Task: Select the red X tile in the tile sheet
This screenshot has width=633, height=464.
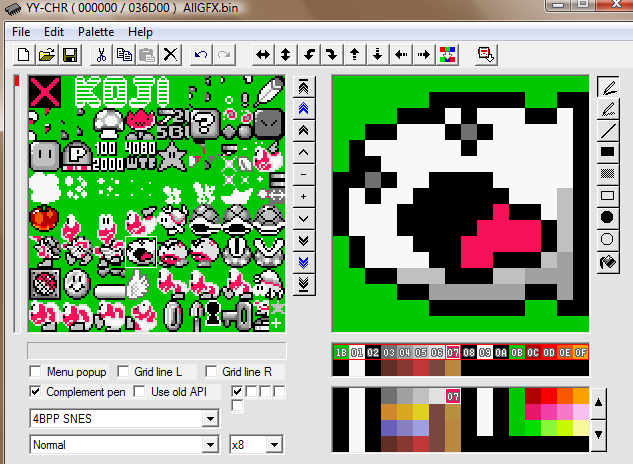Action: 45,92
